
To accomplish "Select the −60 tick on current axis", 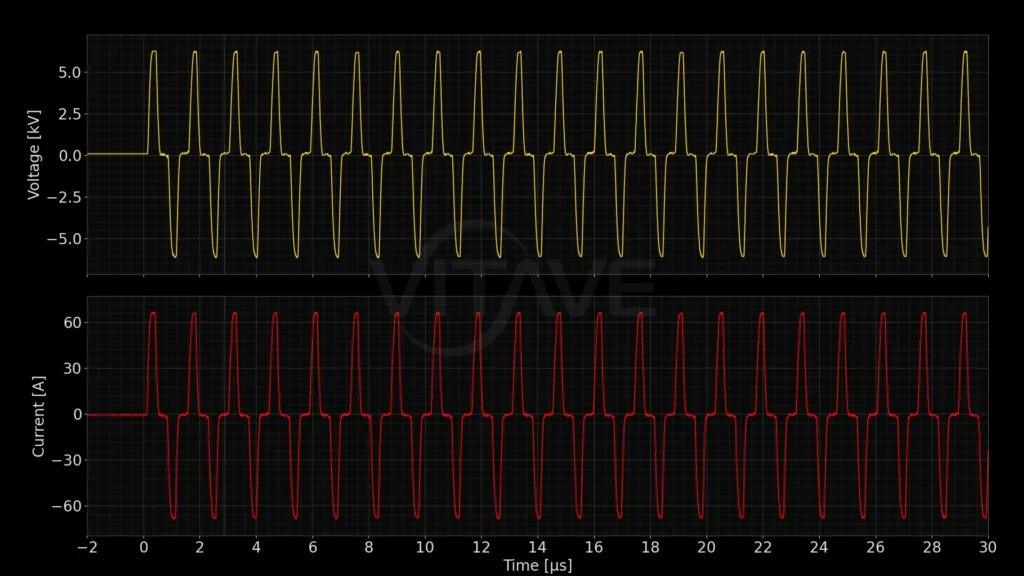I will point(67,506).
